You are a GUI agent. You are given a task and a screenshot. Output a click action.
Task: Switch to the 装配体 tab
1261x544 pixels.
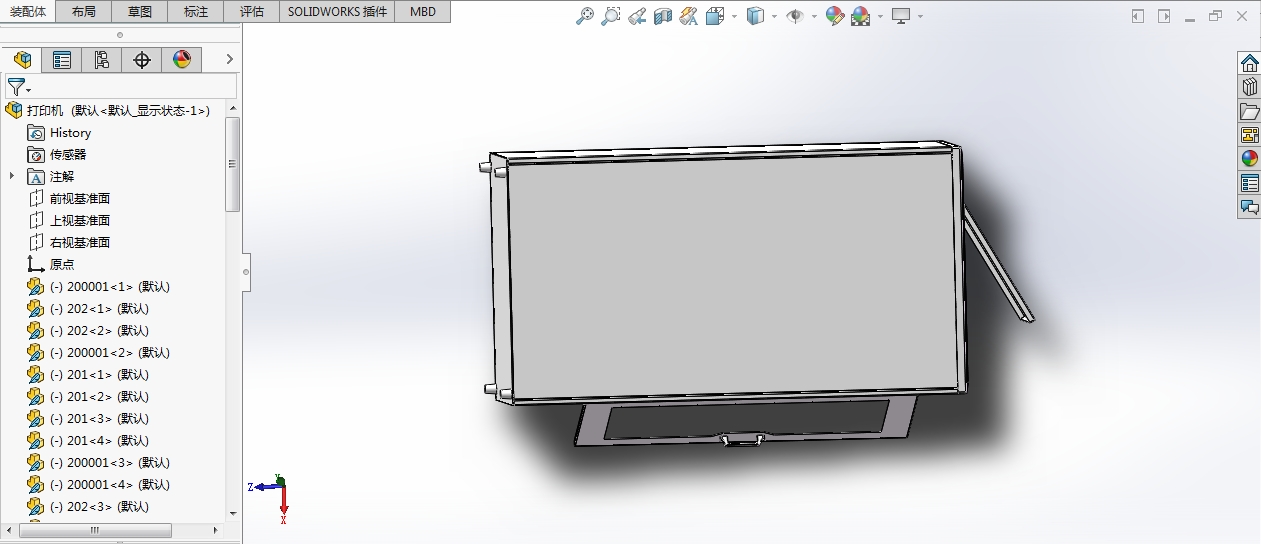(30, 12)
